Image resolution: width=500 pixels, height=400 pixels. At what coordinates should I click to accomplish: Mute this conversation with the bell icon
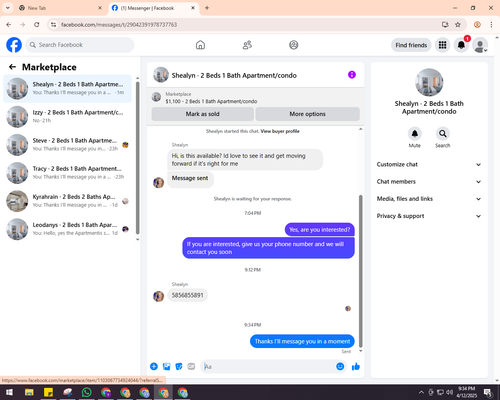(415, 134)
